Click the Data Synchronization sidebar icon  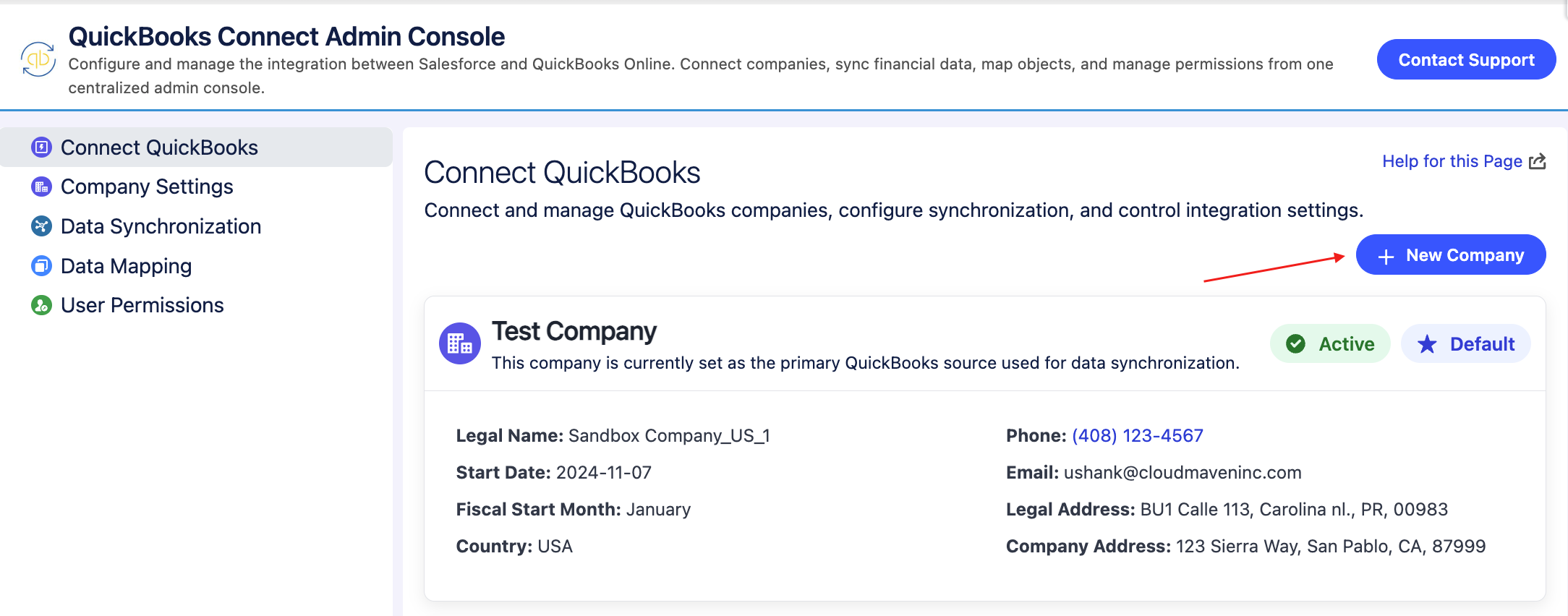click(41, 226)
